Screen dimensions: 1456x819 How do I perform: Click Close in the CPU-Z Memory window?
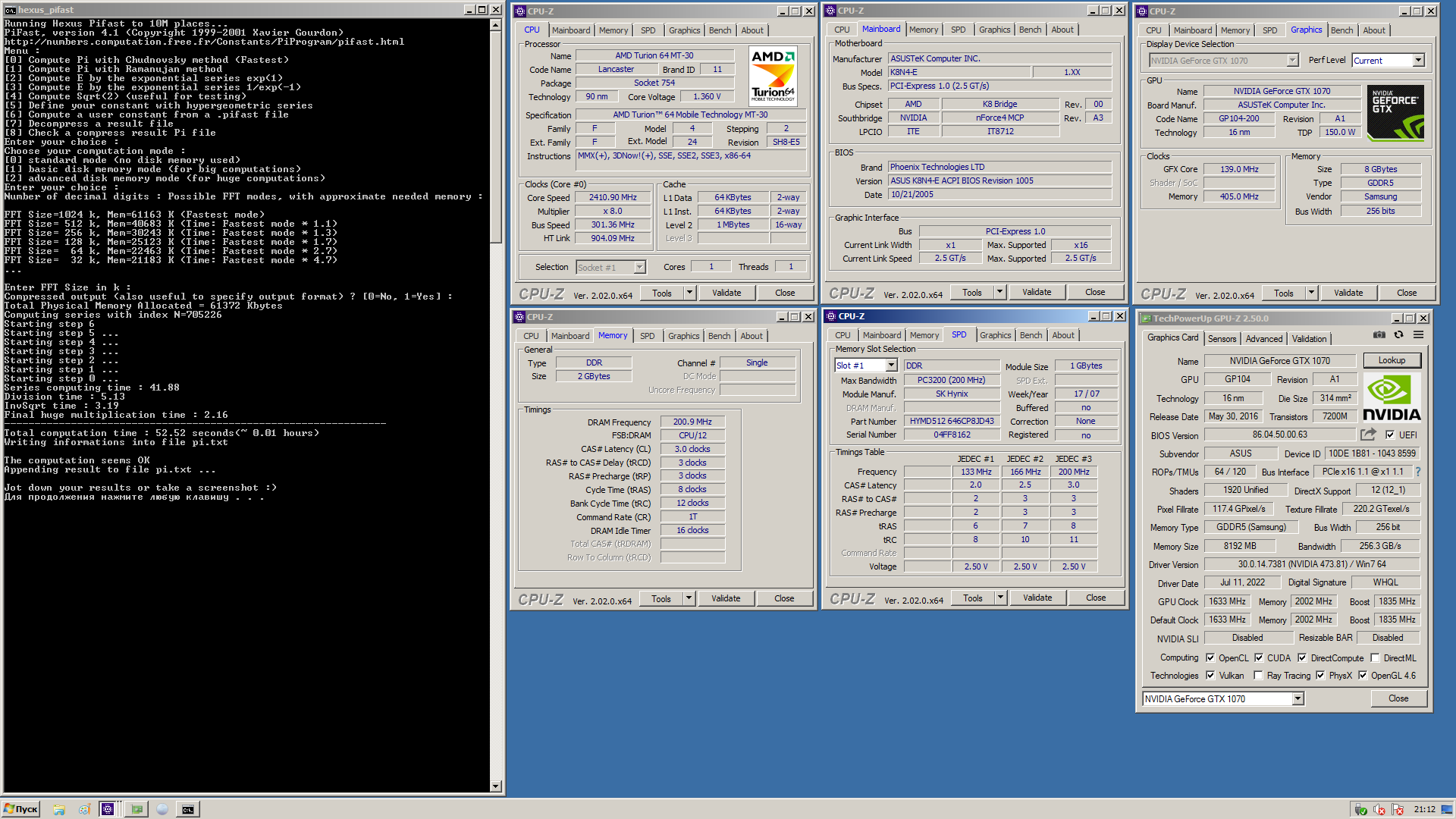click(784, 598)
